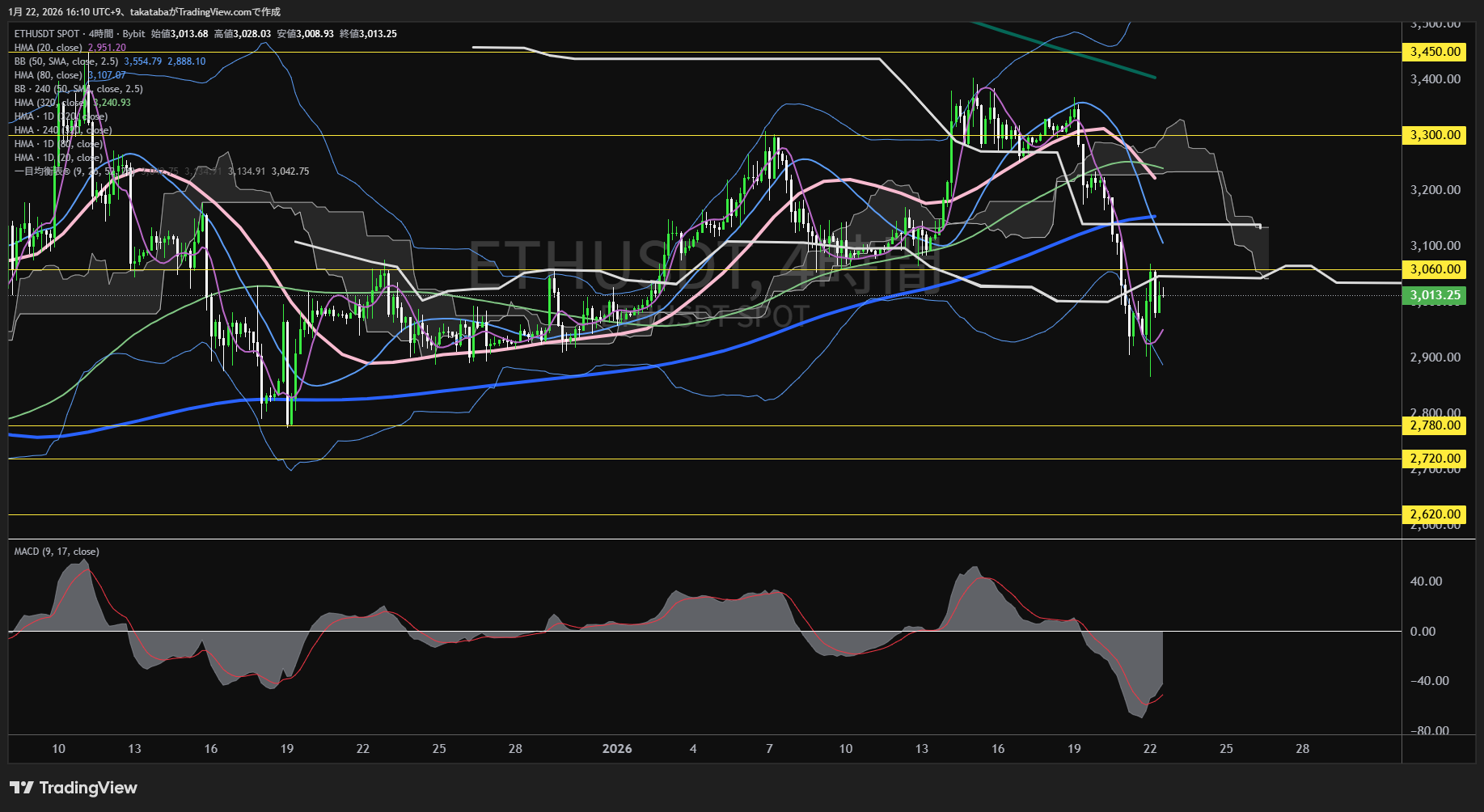Select the BB (50, SMA, close, 2.5) legend

point(66,61)
